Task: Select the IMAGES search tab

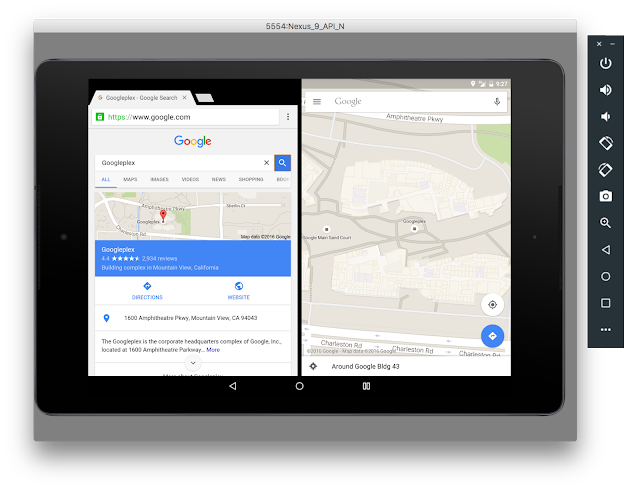Action: click(x=159, y=179)
